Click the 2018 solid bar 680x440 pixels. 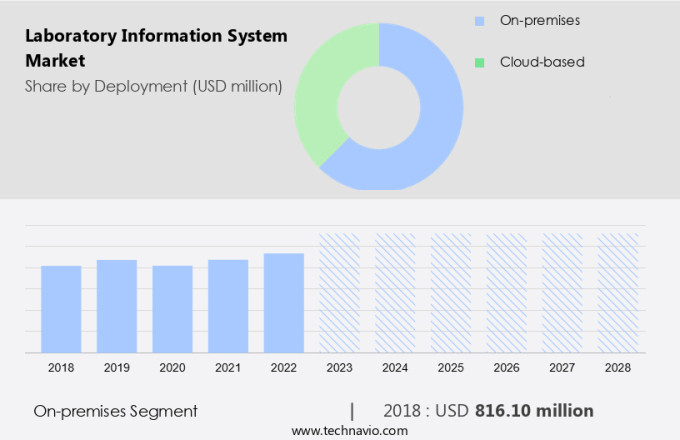(x=61, y=309)
